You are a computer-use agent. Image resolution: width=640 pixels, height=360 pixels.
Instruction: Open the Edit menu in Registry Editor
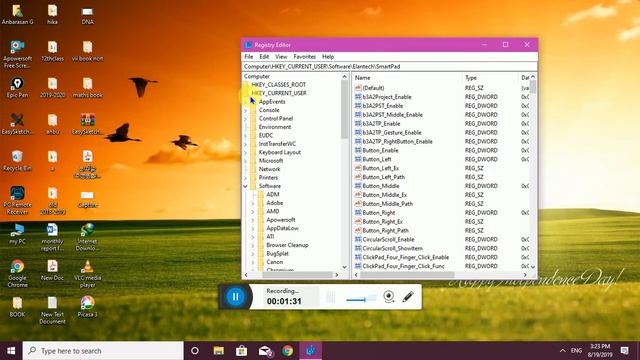coord(264,57)
